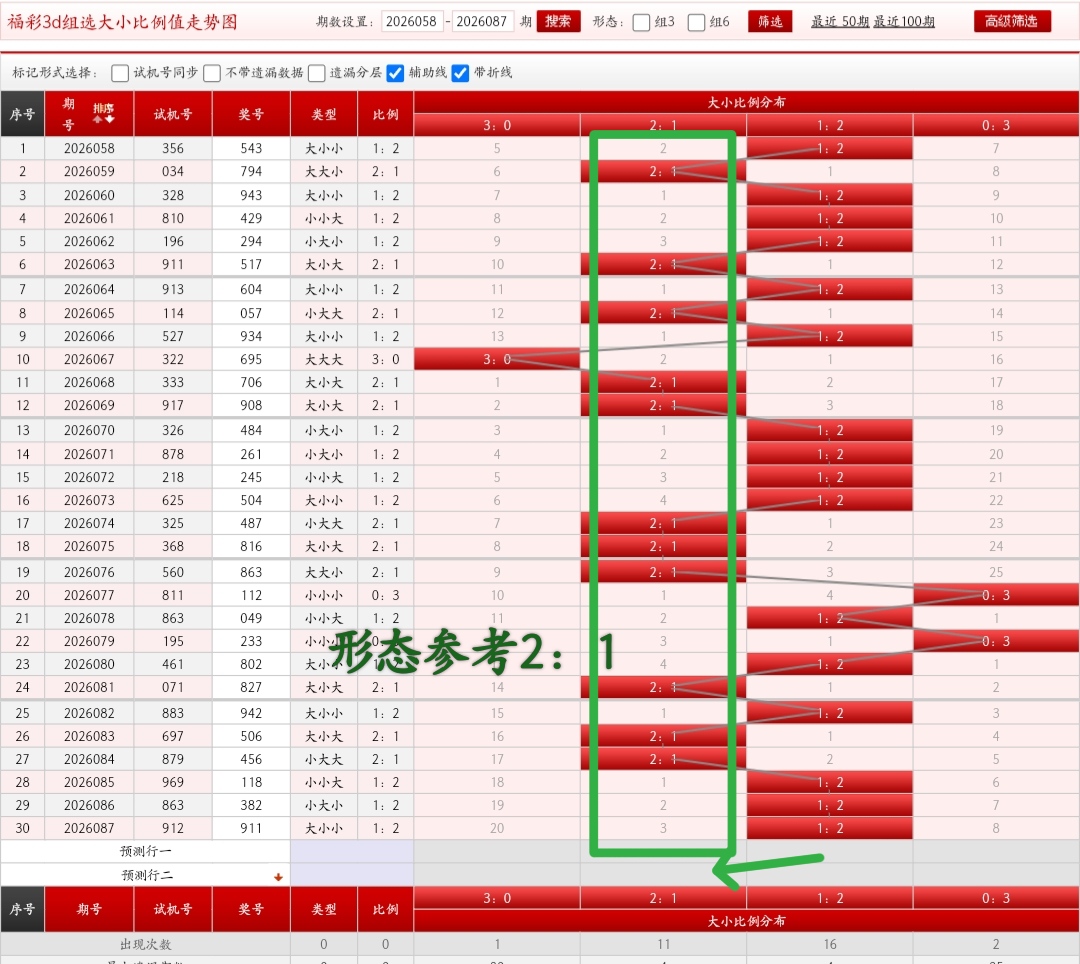Click the 最近100期 link
Screen dimensions: 1080x964
pos(904,21)
